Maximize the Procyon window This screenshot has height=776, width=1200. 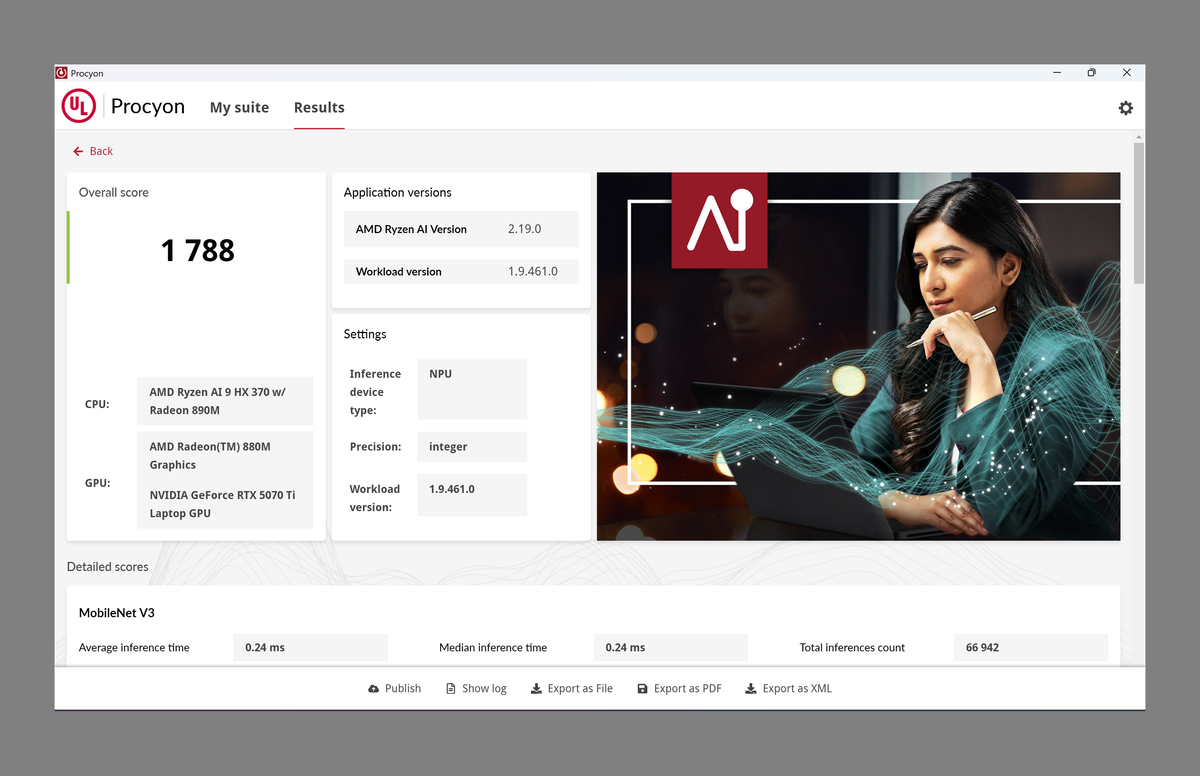[1091, 73]
